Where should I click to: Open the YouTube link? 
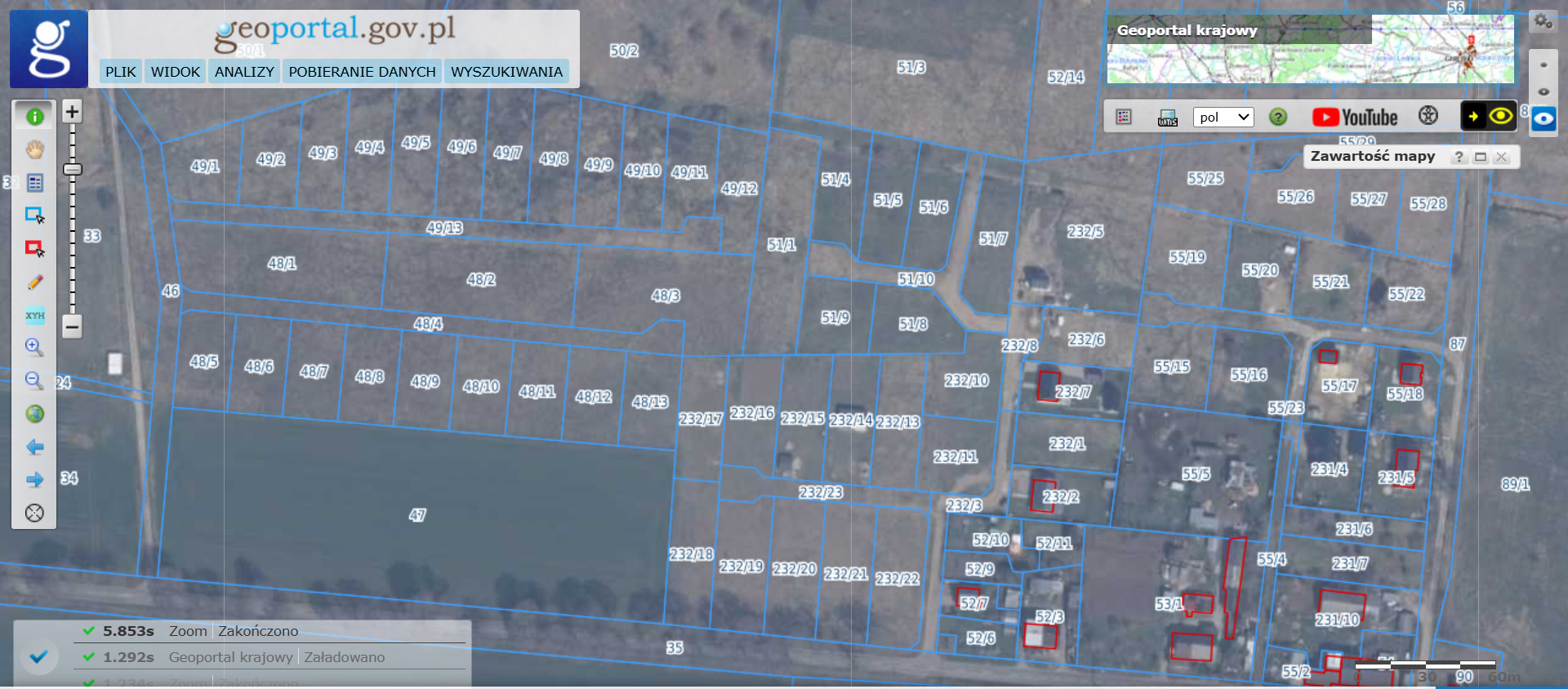(1355, 118)
